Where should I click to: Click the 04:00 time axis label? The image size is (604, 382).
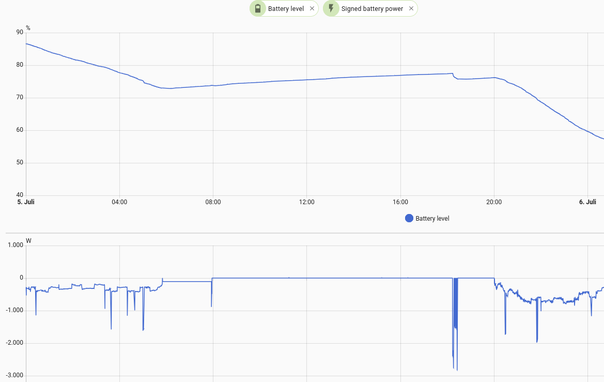coord(119,202)
